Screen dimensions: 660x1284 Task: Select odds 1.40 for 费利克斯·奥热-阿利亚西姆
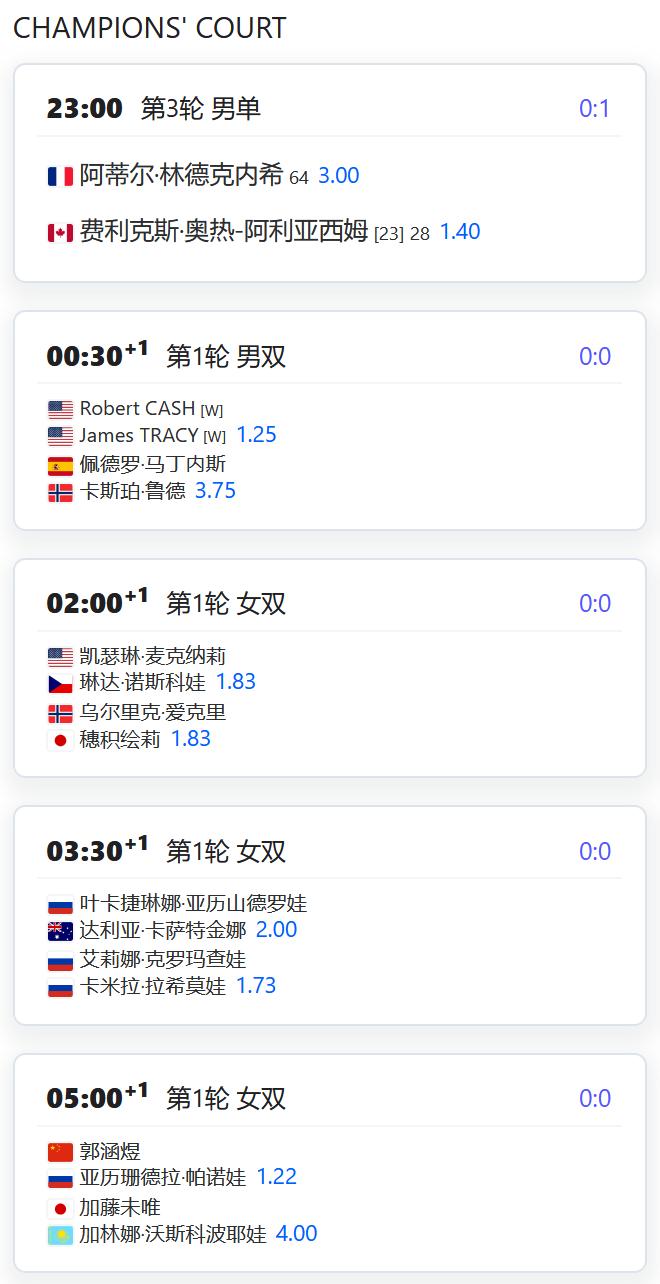460,232
